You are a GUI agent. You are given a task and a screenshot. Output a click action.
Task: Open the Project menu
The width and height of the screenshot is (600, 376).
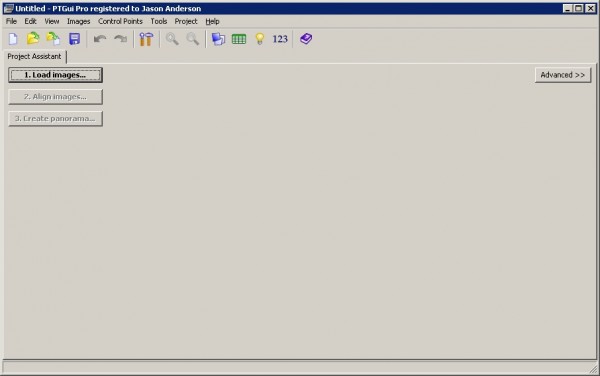point(186,21)
